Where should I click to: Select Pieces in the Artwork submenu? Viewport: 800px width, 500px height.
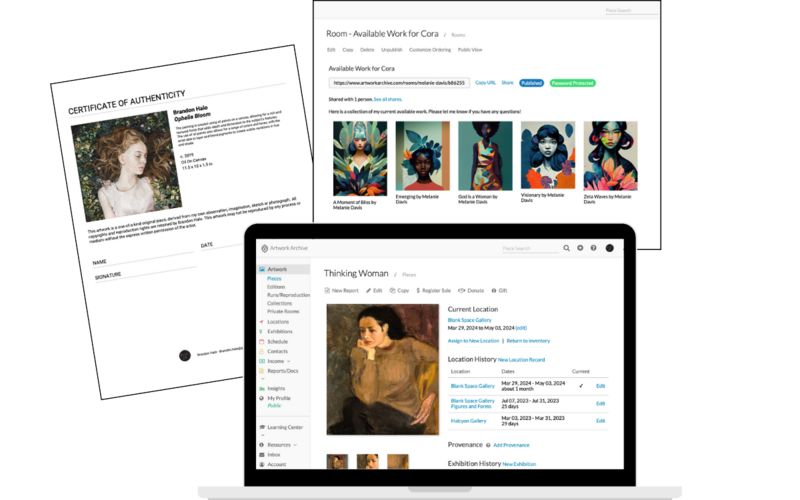[x=274, y=279]
